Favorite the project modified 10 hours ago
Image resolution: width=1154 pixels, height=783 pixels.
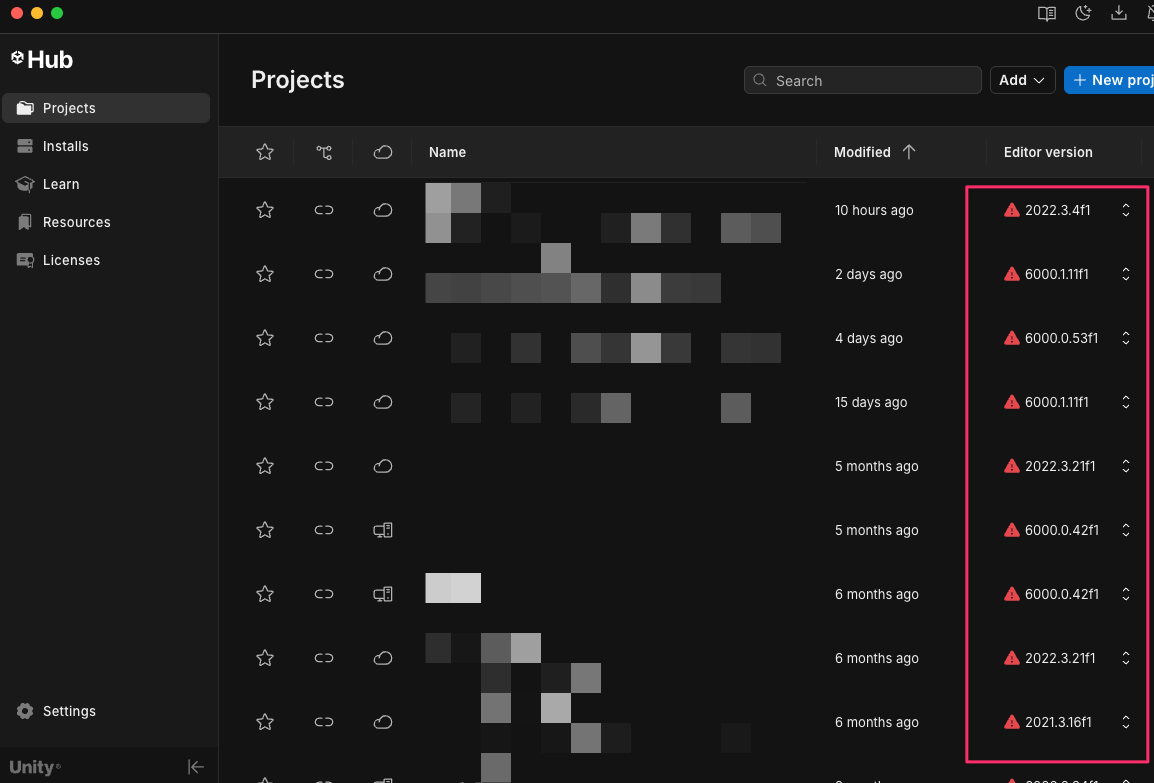[x=265, y=210]
